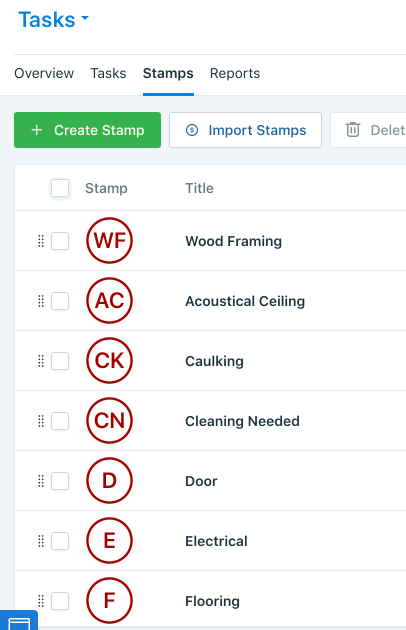Click the Import Stamps button

pyautogui.click(x=245, y=130)
